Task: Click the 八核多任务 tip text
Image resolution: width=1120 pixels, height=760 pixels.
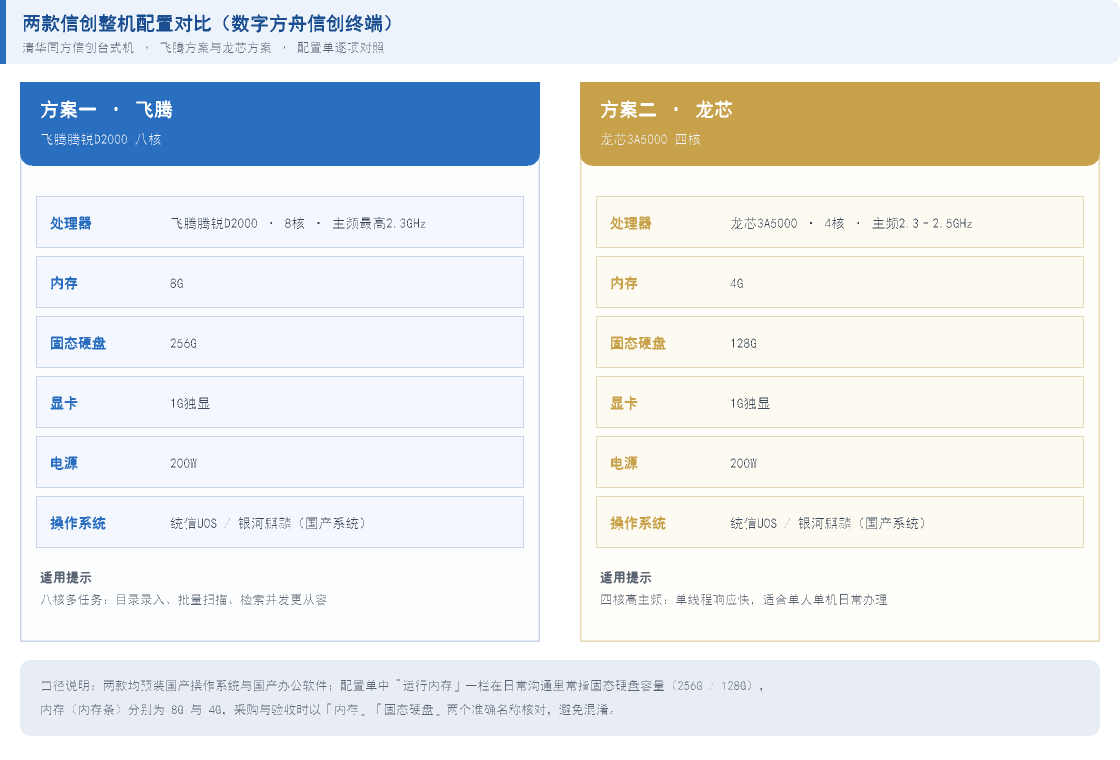Action: (x=184, y=600)
